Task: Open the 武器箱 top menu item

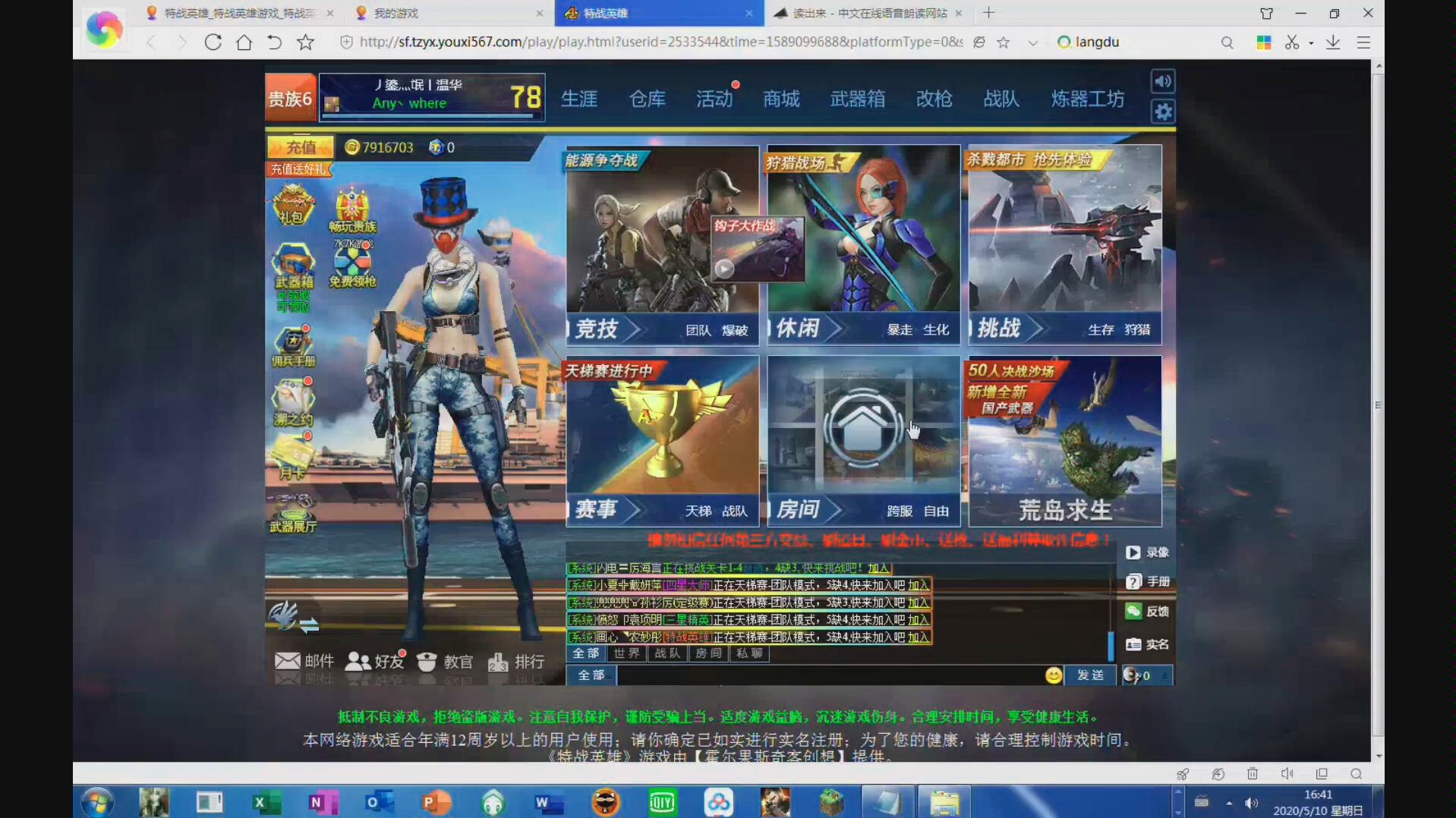Action: tap(857, 99)
